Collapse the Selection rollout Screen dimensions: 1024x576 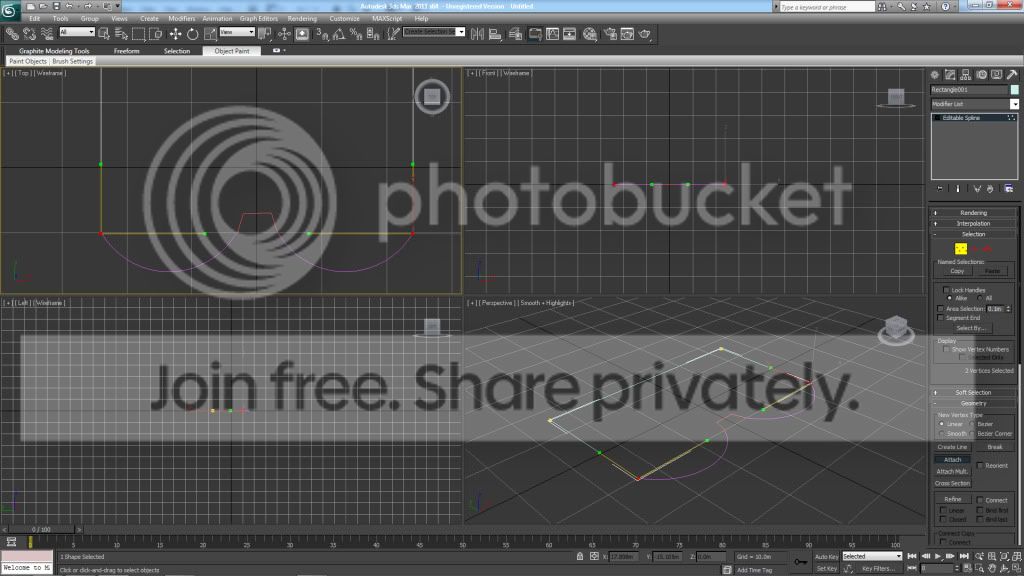pos(973,234)
